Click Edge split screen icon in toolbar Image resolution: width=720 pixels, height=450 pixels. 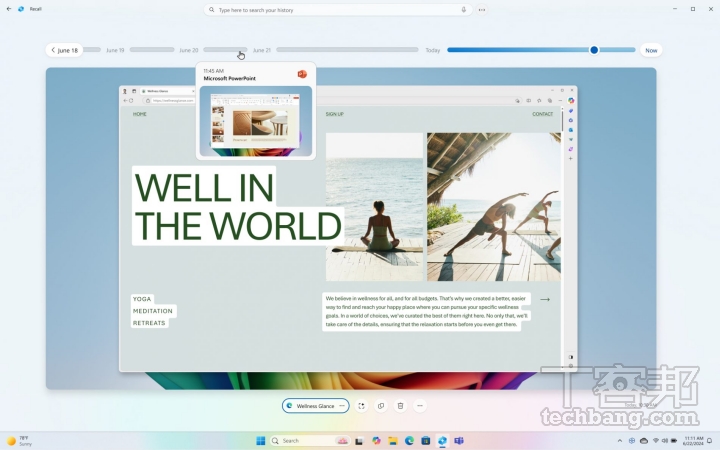point(529,101)
